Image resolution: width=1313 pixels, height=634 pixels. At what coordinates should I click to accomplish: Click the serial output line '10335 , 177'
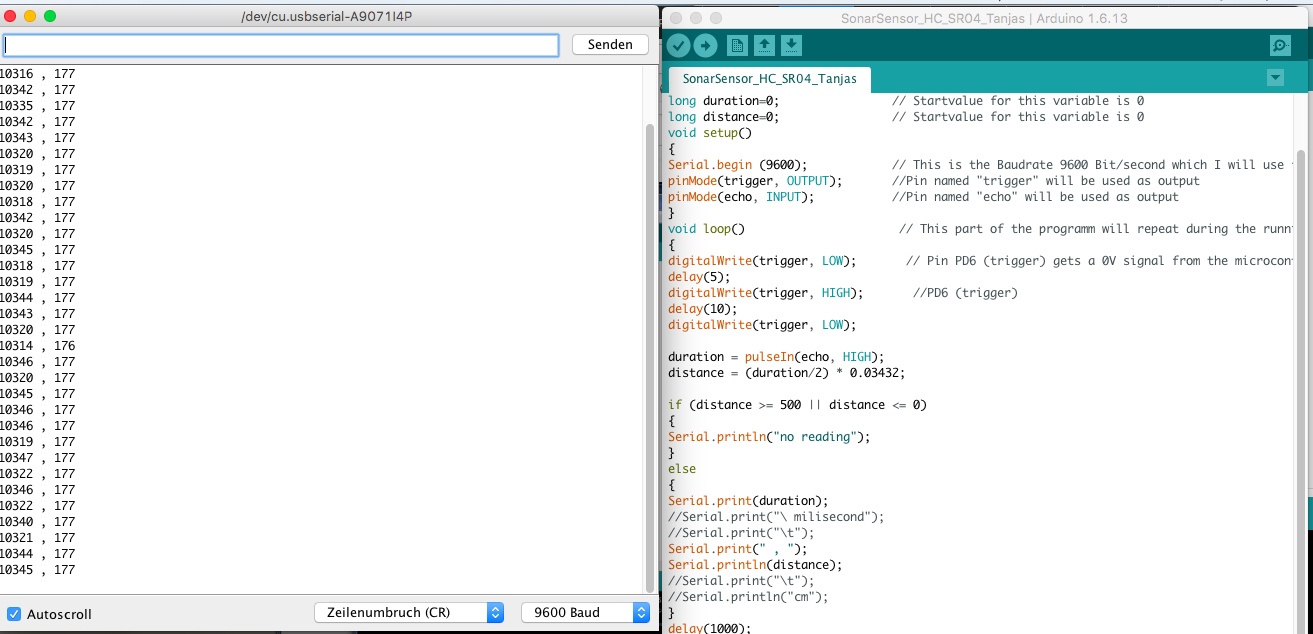[38, 106]
